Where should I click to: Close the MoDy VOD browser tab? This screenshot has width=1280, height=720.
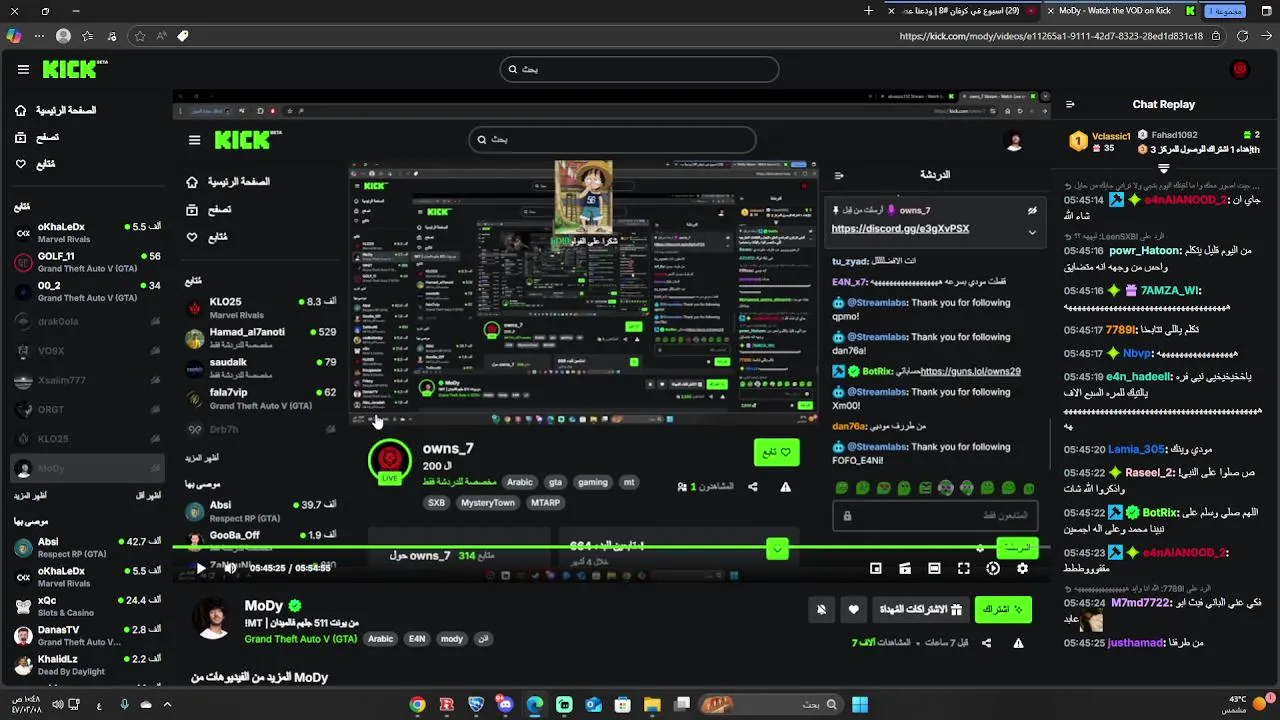point(1051,11)
